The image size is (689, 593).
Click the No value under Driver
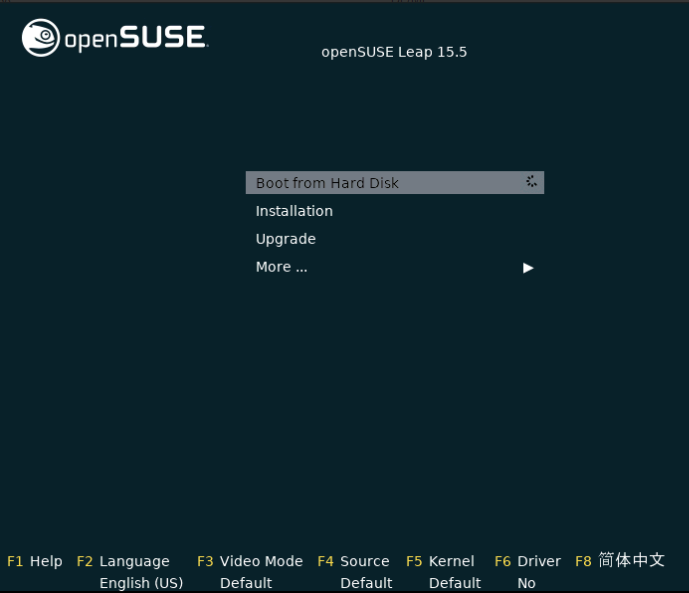tap(526, 583)
